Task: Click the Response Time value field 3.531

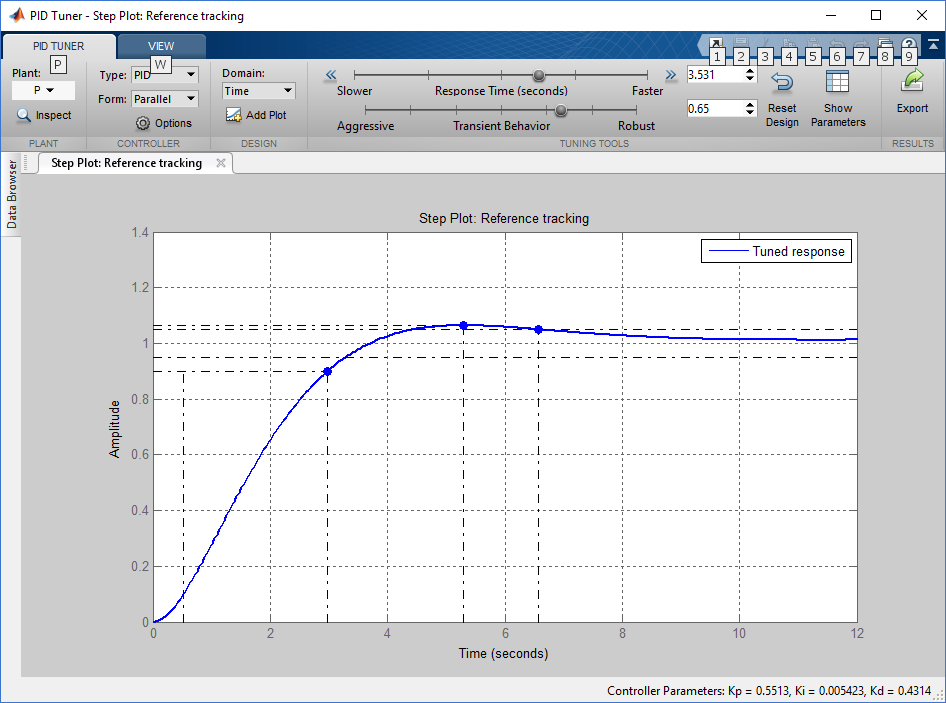Action: 714,75
